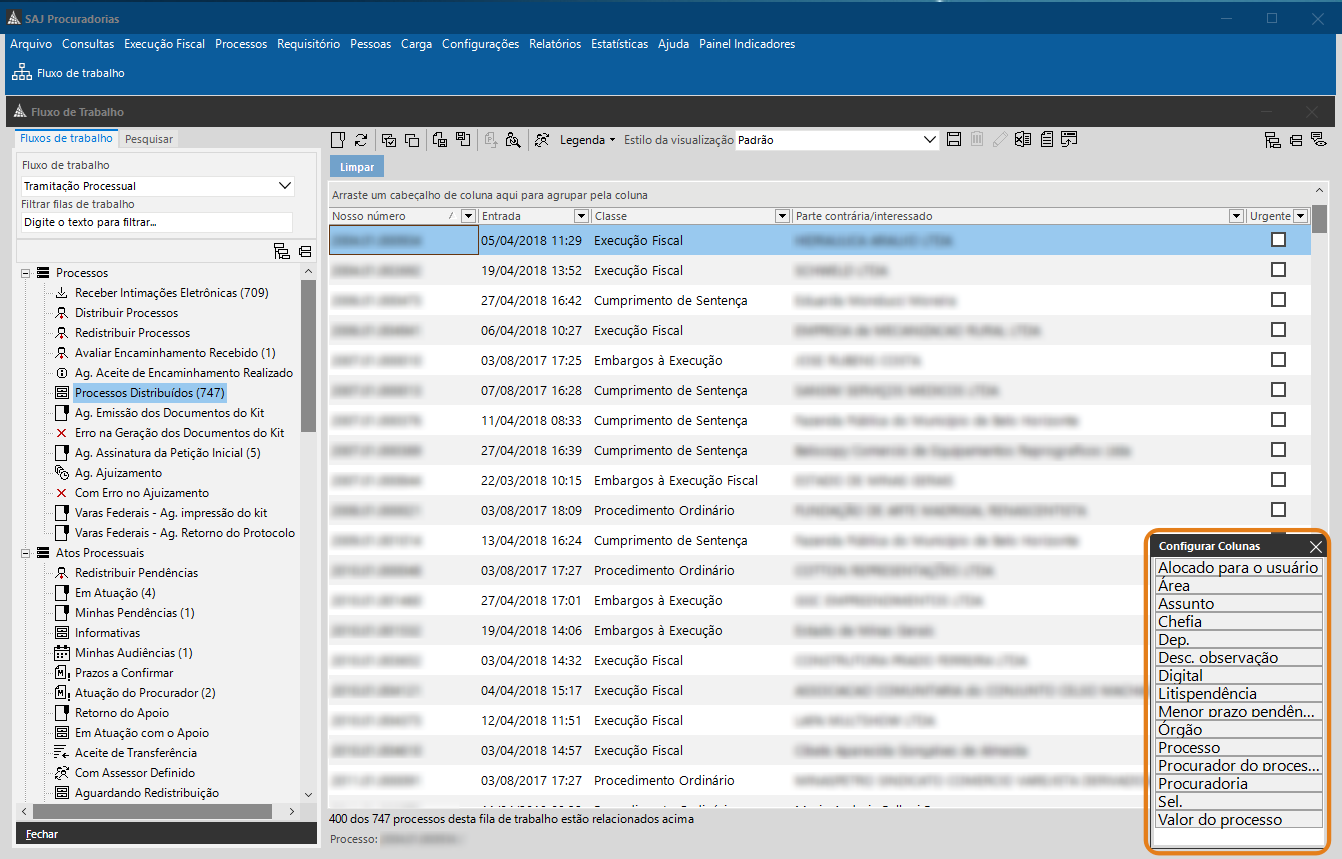Export the process list to Excel
The width and height of the screenshot is (1342, 859).
pos(1022,140)
